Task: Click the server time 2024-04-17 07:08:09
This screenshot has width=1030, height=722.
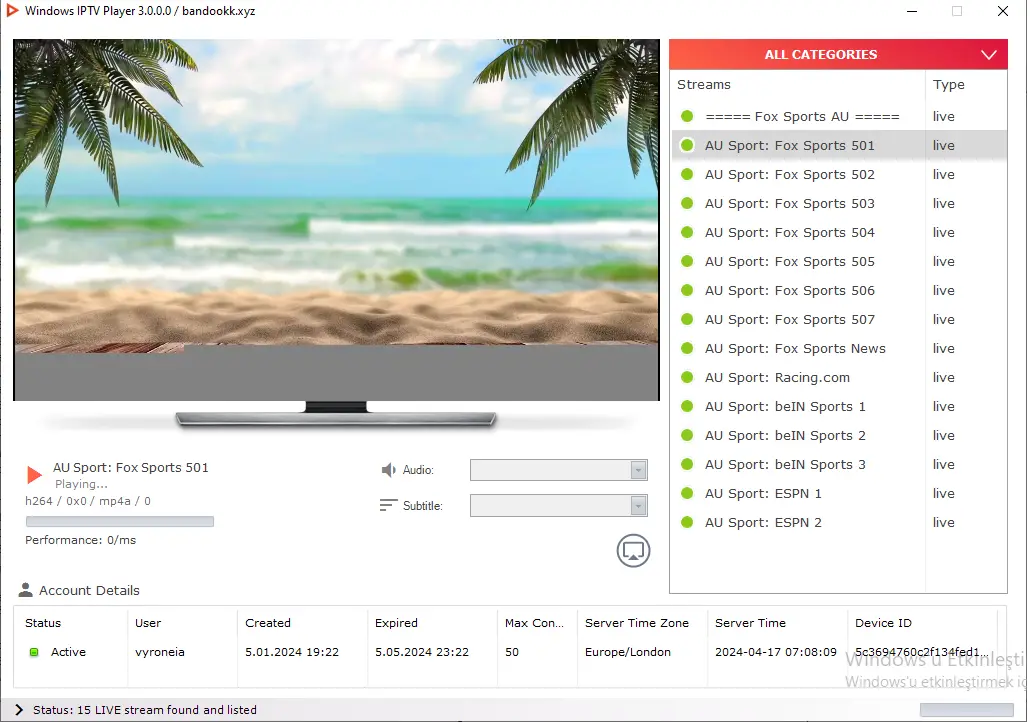Action: [776, 652]
